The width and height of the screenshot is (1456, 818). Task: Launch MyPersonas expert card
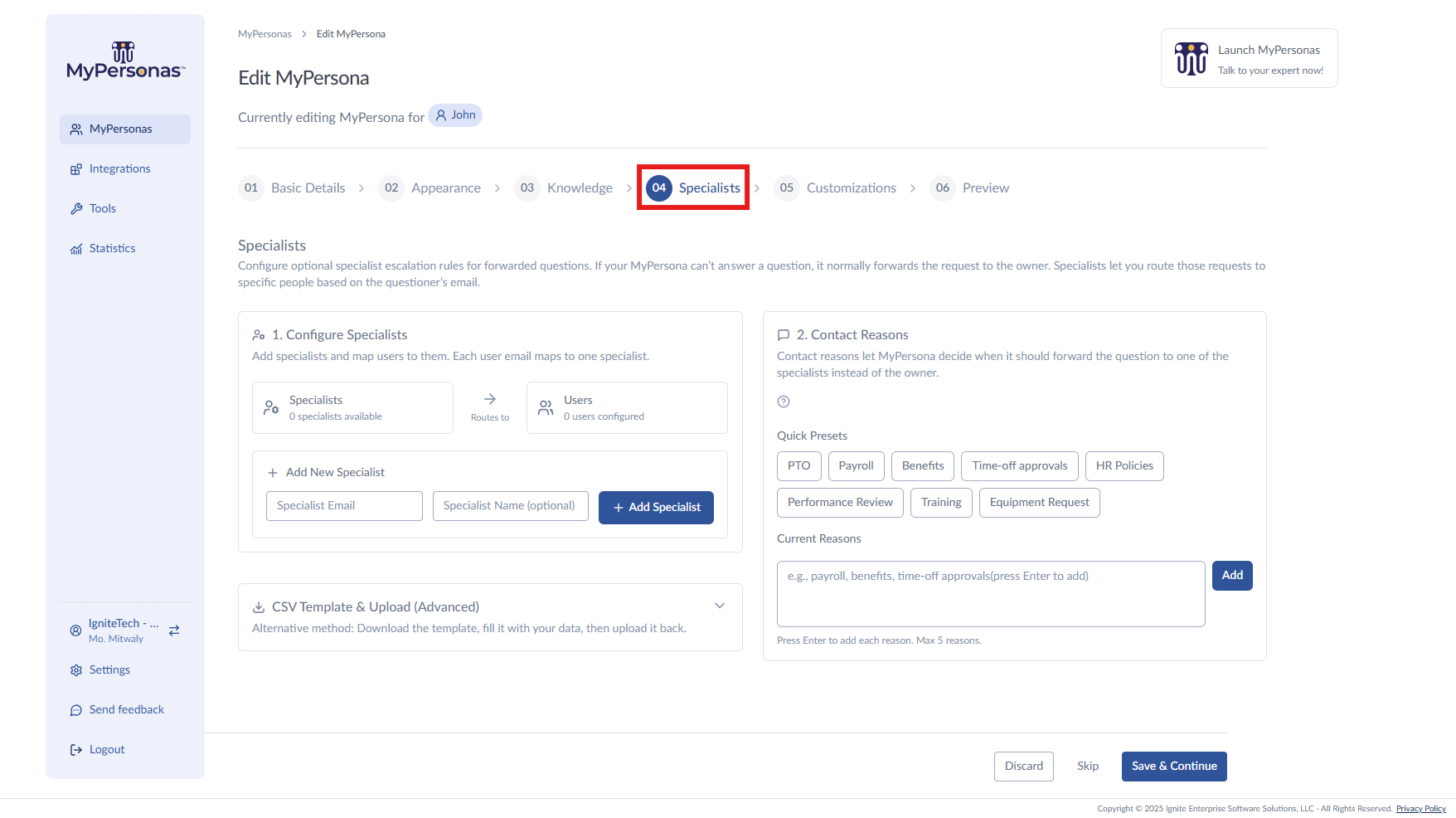(x=1249, y=58)
